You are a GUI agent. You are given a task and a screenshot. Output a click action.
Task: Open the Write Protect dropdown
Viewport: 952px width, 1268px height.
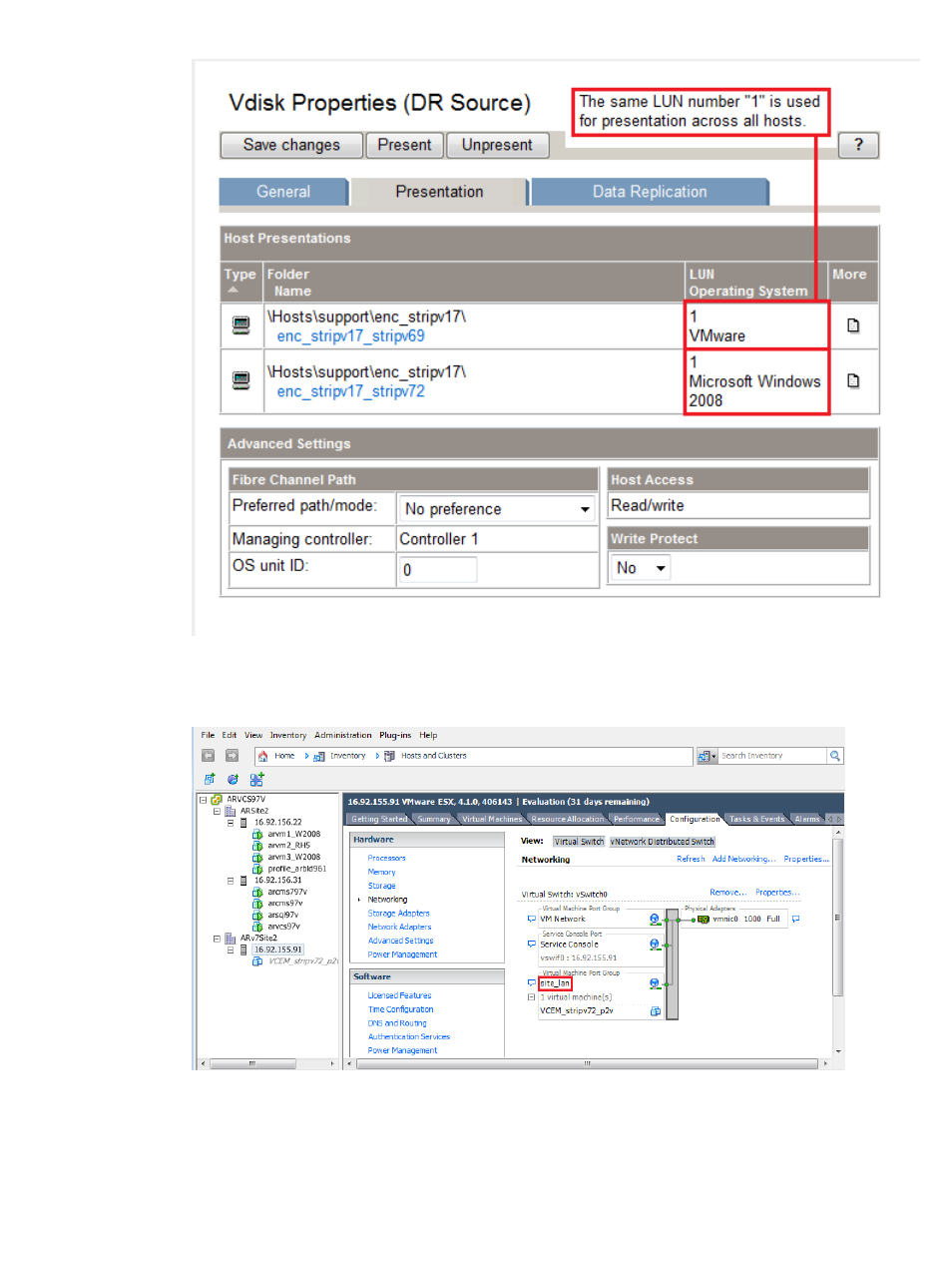click(x=640, y=568)
